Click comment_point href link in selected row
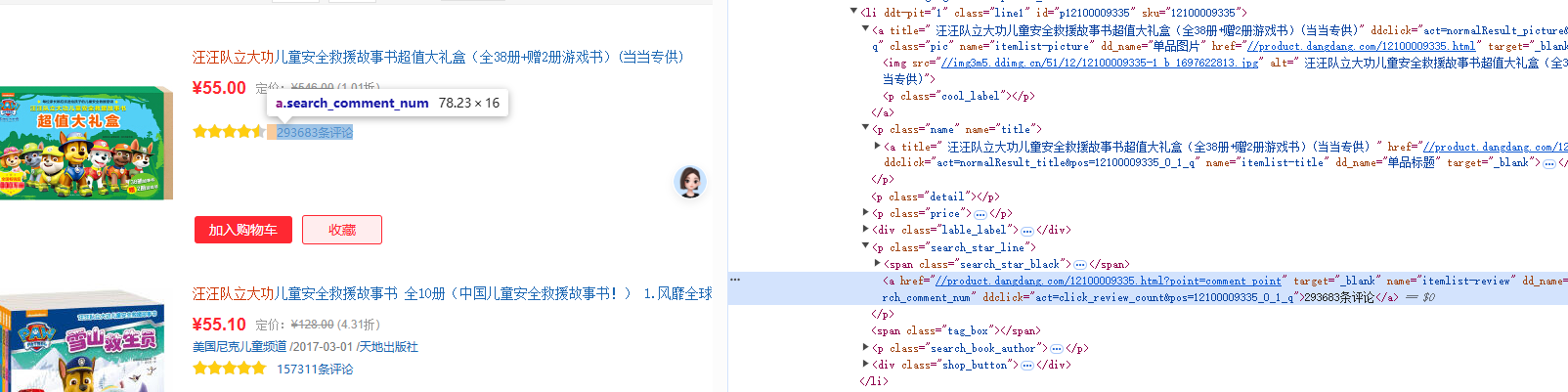This screenshot has height=392, width=1568. coord(1110,281)
